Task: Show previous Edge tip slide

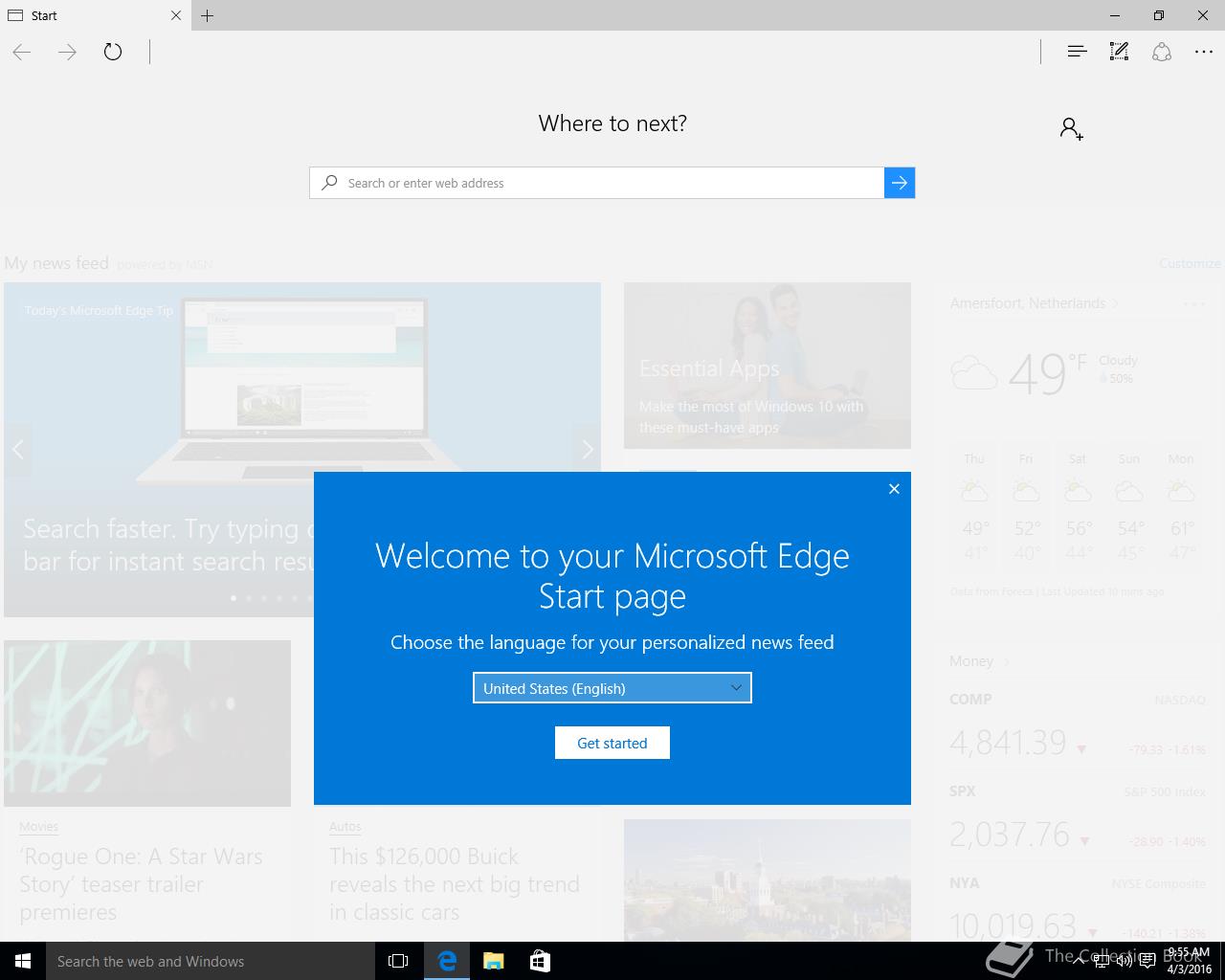Action: [x=17, y=449]
